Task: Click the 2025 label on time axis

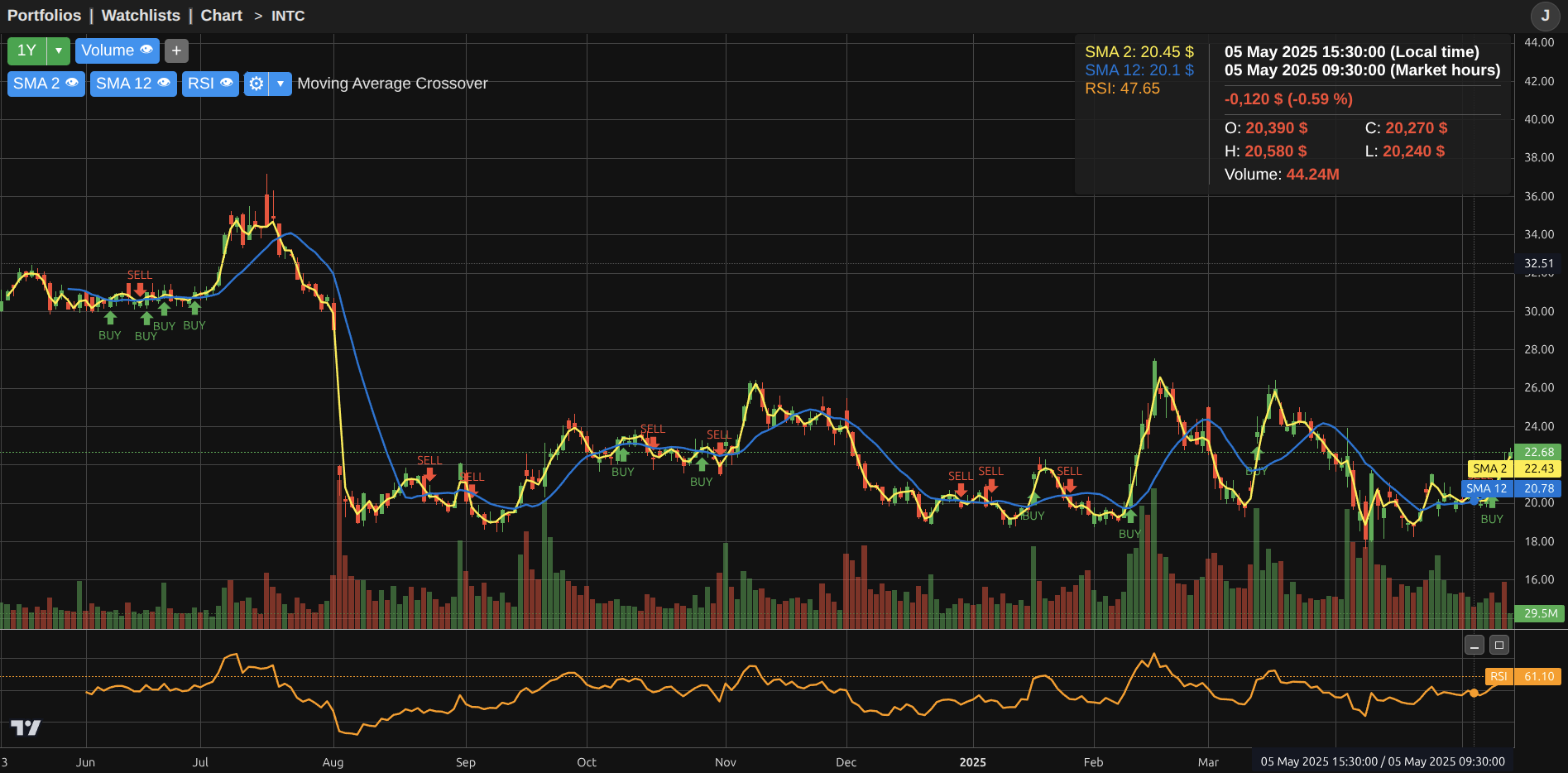Action: coord(973,762)
